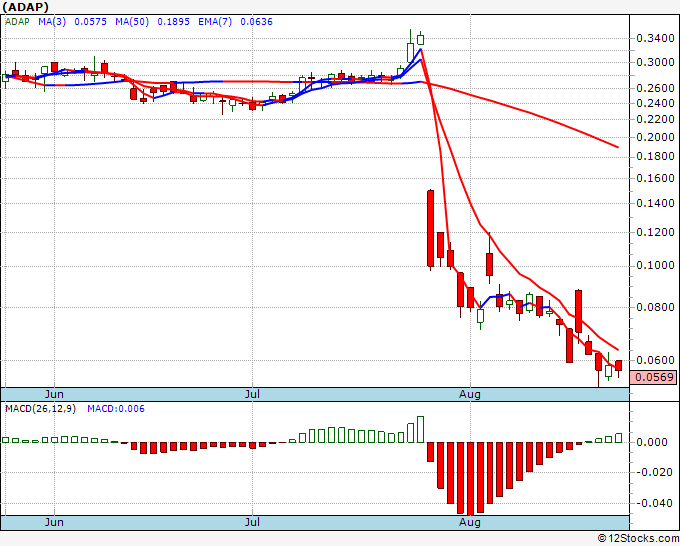Viewport: 680px width, 546px height.
Task: Click the last red candle at 0.0600
Action: (x=618, y=366)
